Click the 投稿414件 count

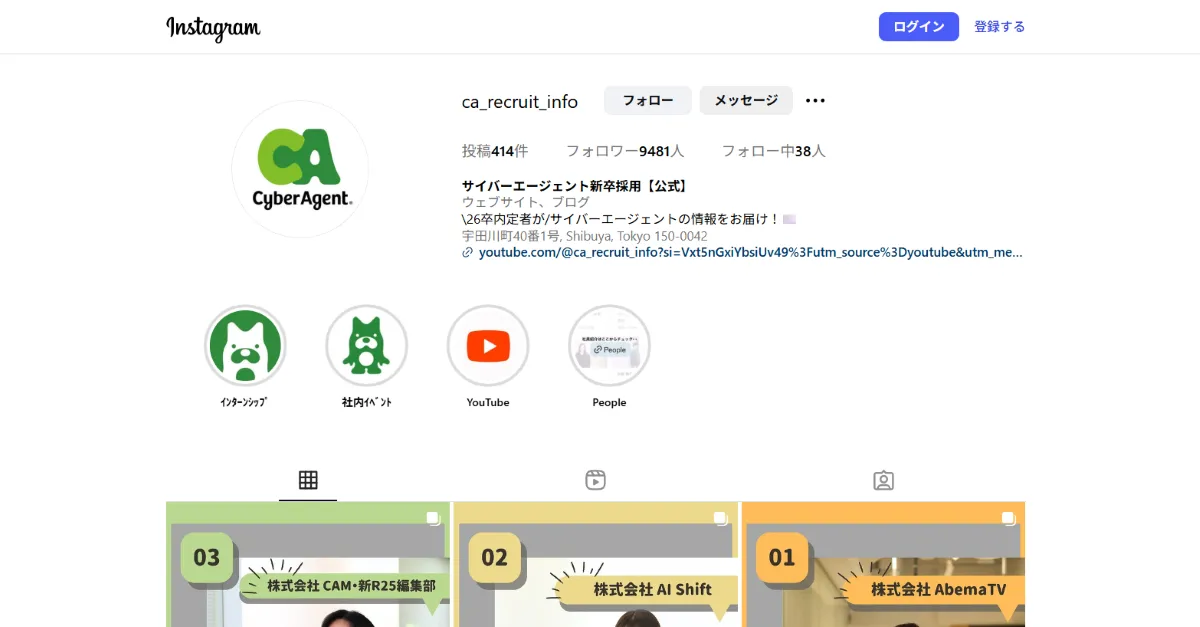pos(495,151)
